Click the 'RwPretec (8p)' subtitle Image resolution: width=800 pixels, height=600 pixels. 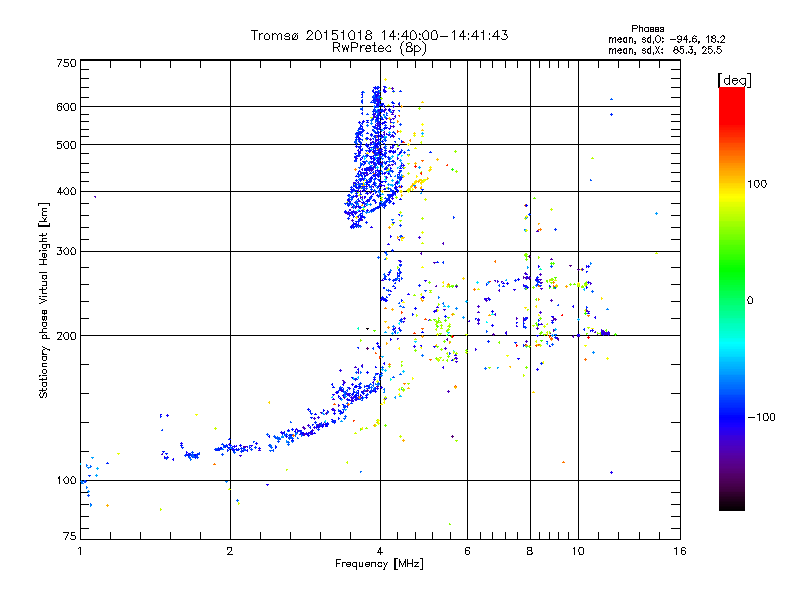[x=379, y=48]
